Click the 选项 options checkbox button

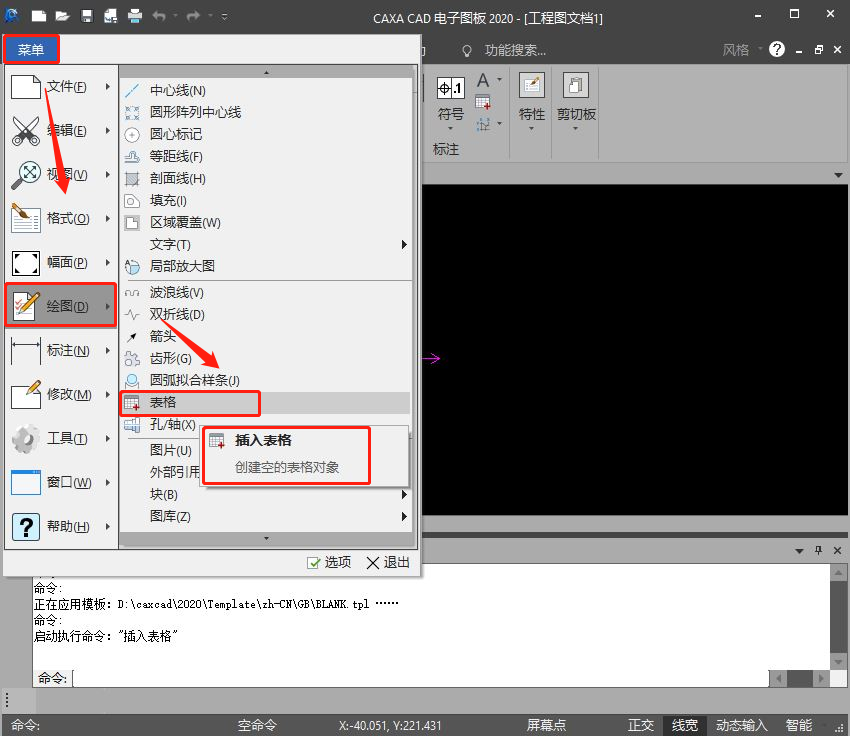[x=329, y=563]
